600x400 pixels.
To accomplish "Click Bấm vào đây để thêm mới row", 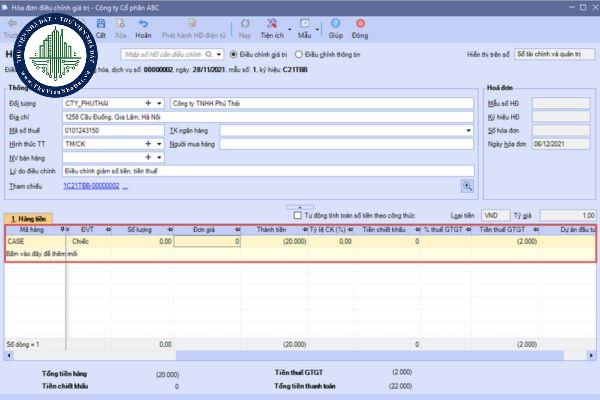I will click(40, 254).
